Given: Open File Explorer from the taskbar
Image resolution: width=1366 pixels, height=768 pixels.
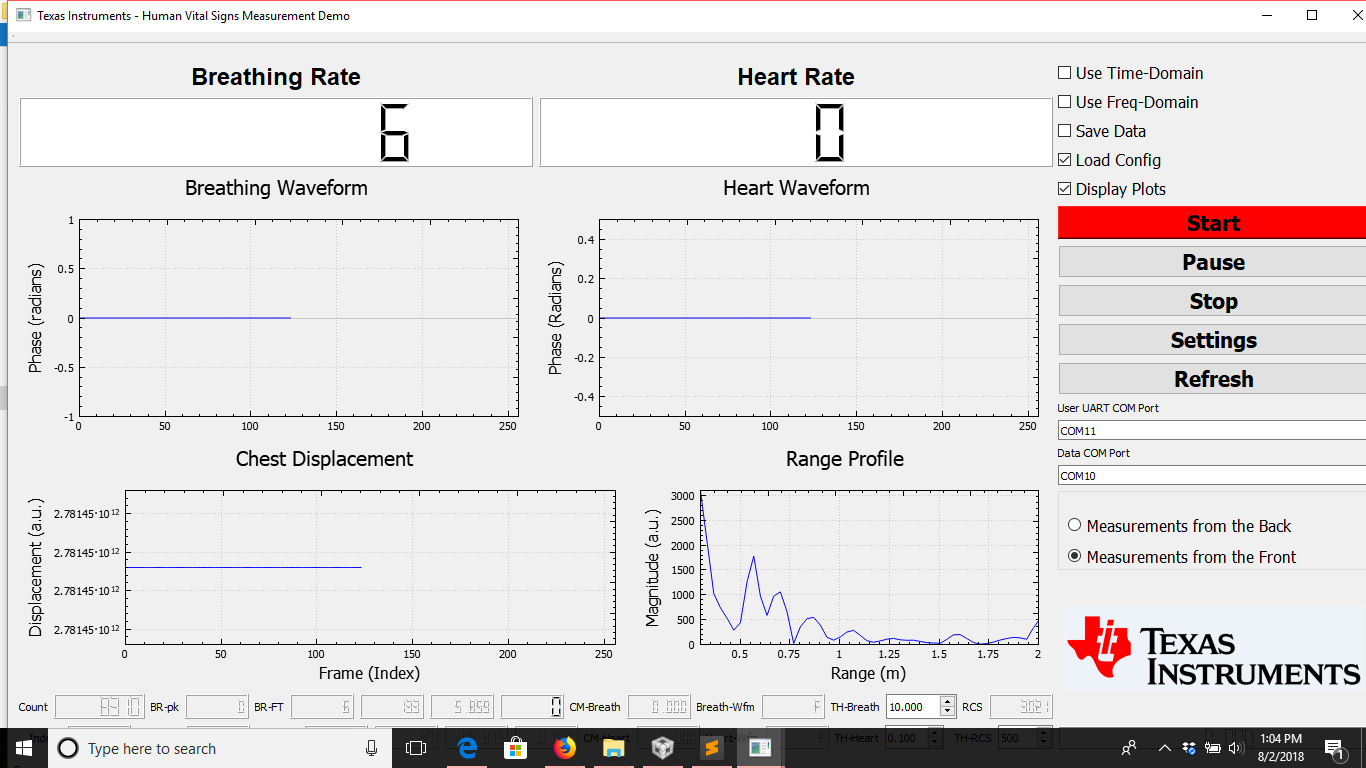Looking at the screenshot, I should [x=613, y=748].
